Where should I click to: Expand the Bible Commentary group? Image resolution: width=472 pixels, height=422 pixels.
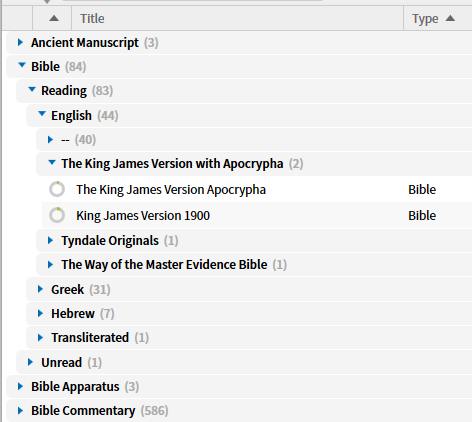point(20,411)
